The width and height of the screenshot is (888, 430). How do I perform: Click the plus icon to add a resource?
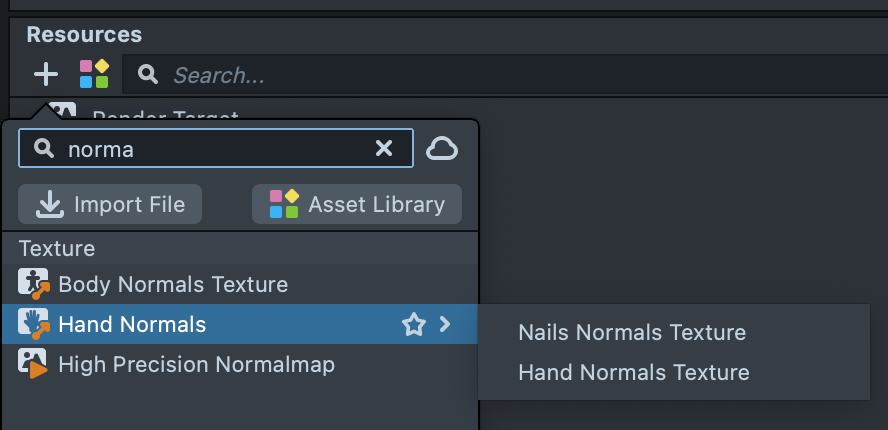(x=46, y=74)
